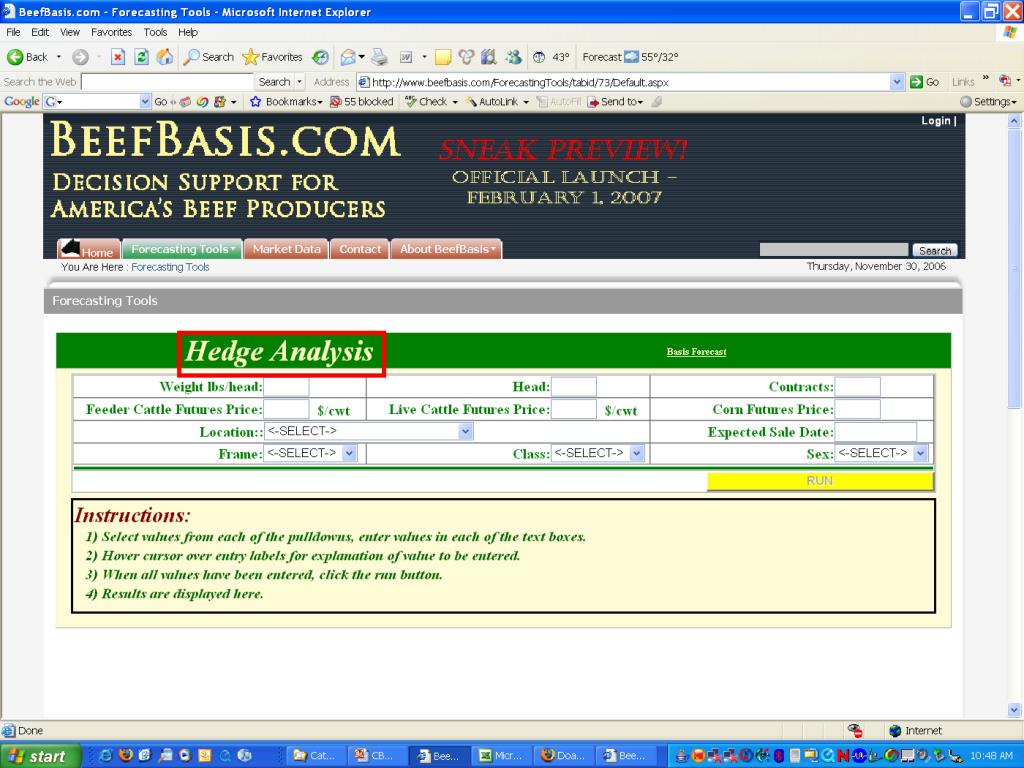
Task: Open the Location select dropdown
Action: point(368,431)
